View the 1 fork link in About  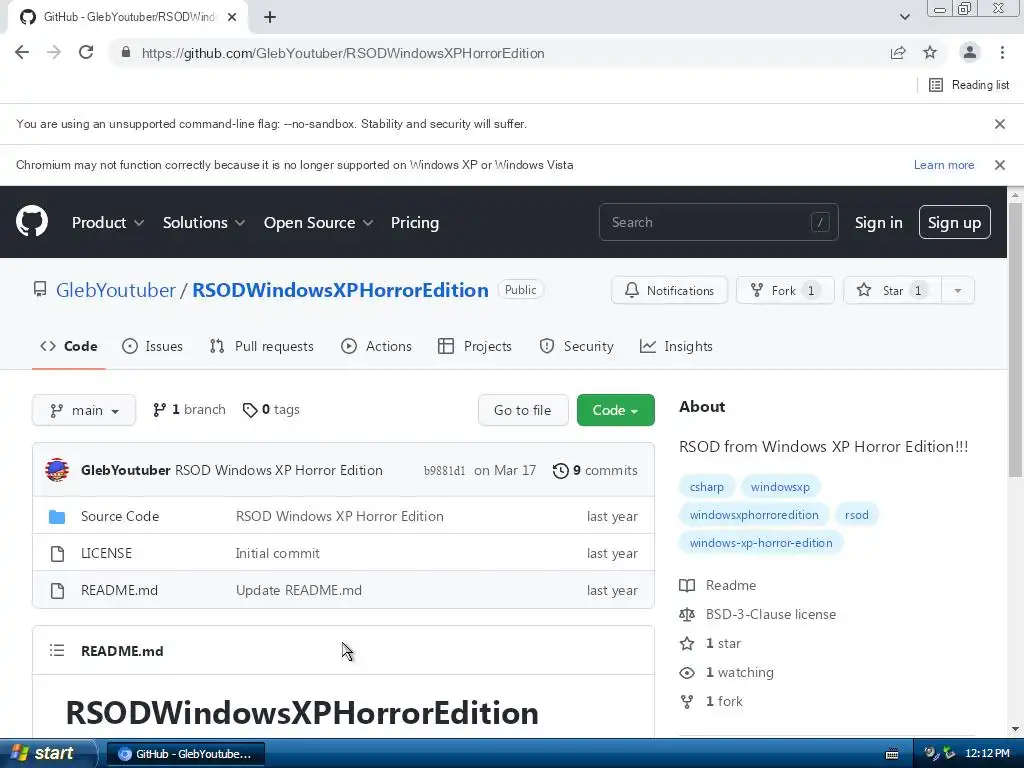711,701
